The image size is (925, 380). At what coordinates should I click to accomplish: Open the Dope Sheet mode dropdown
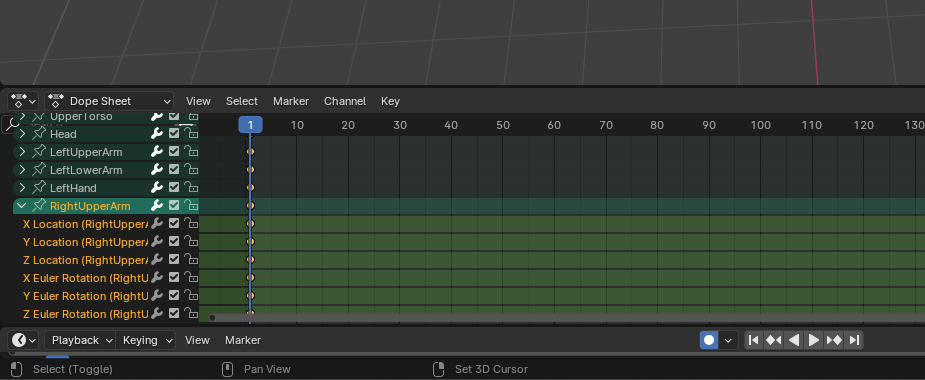pyautogui.click(x=109, y=101)
